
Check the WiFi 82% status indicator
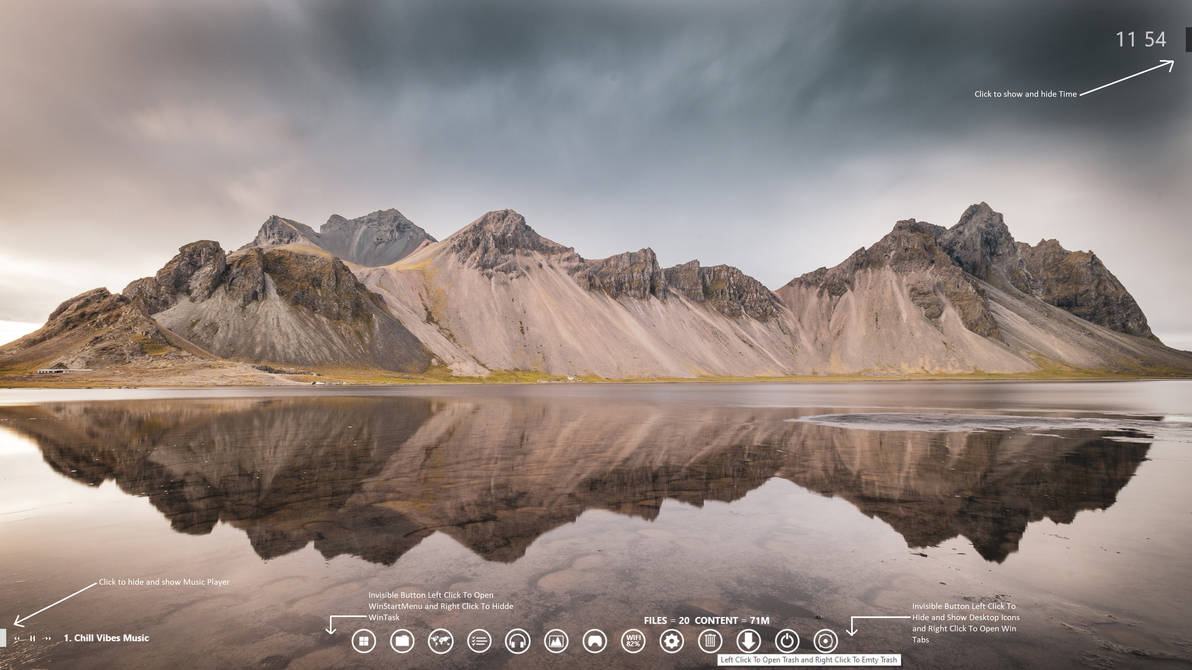pos(634,640)
